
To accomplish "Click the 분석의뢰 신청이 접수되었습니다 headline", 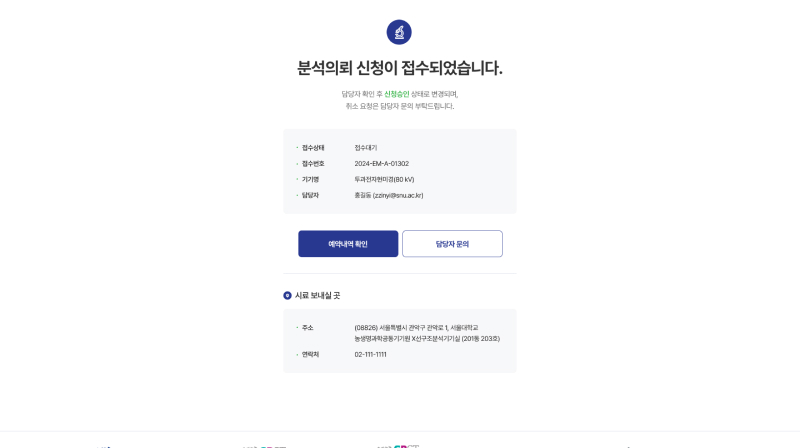I will coord(399,68).
